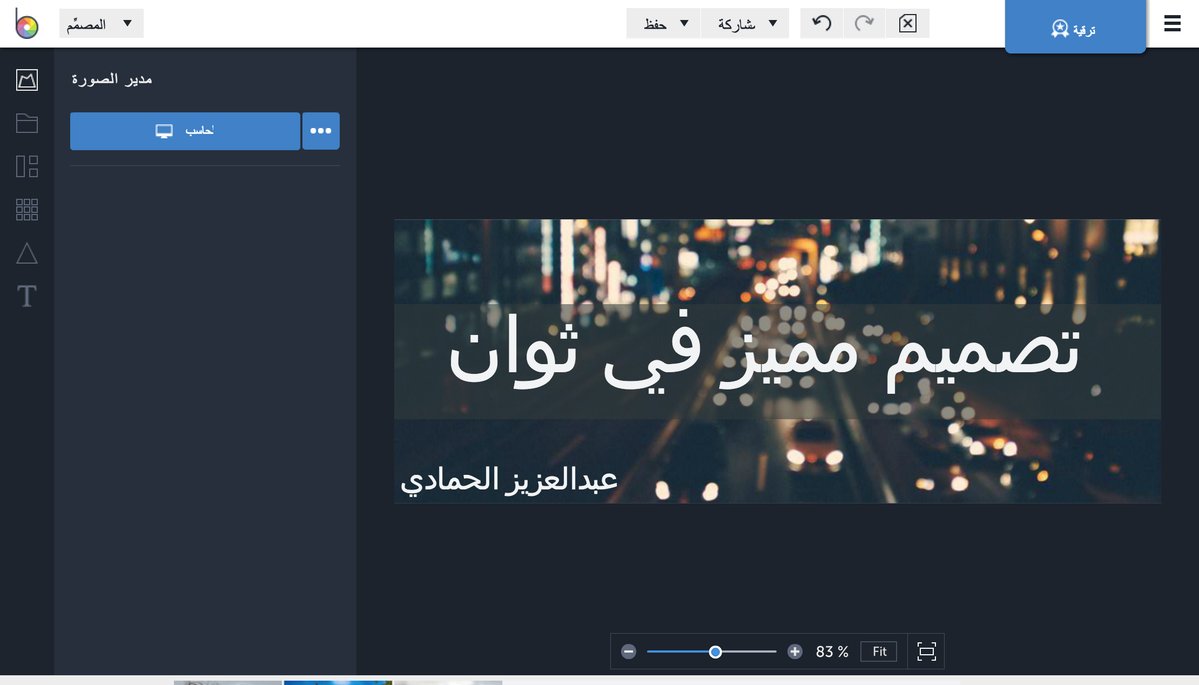Open the triangle graphics tool
The height and width of the screenshot is (685, 1199).
tap(27, 253)
